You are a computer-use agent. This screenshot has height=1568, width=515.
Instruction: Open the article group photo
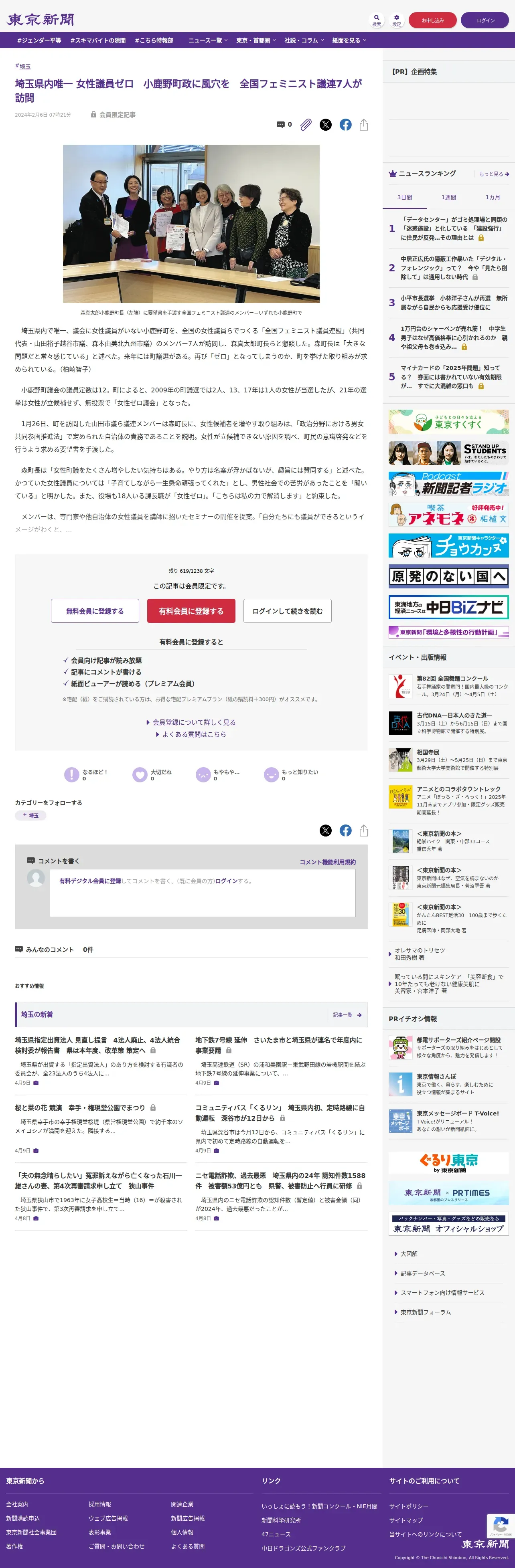[191, 223]
